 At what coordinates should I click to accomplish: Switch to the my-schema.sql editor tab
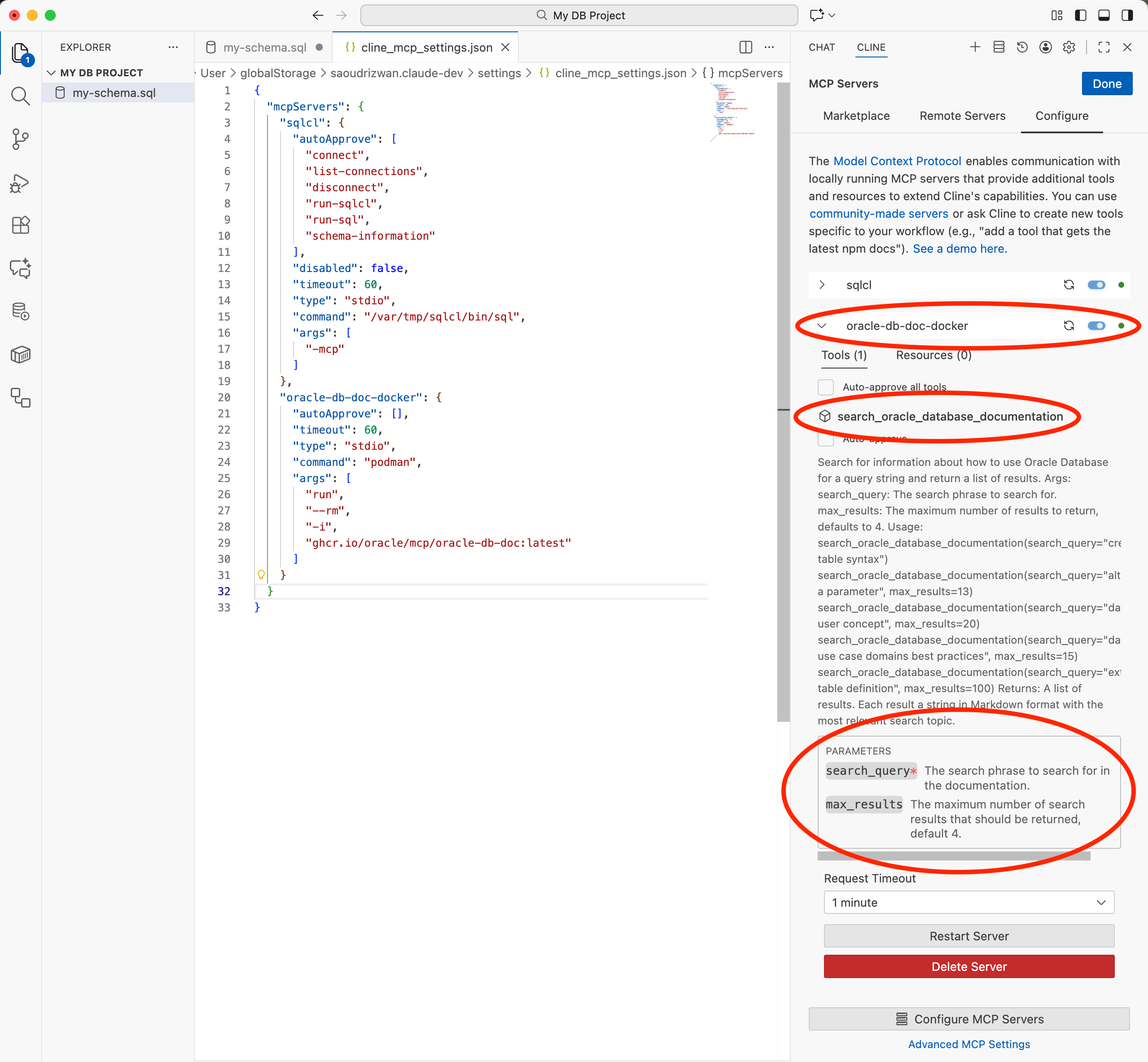coord(264,48)
